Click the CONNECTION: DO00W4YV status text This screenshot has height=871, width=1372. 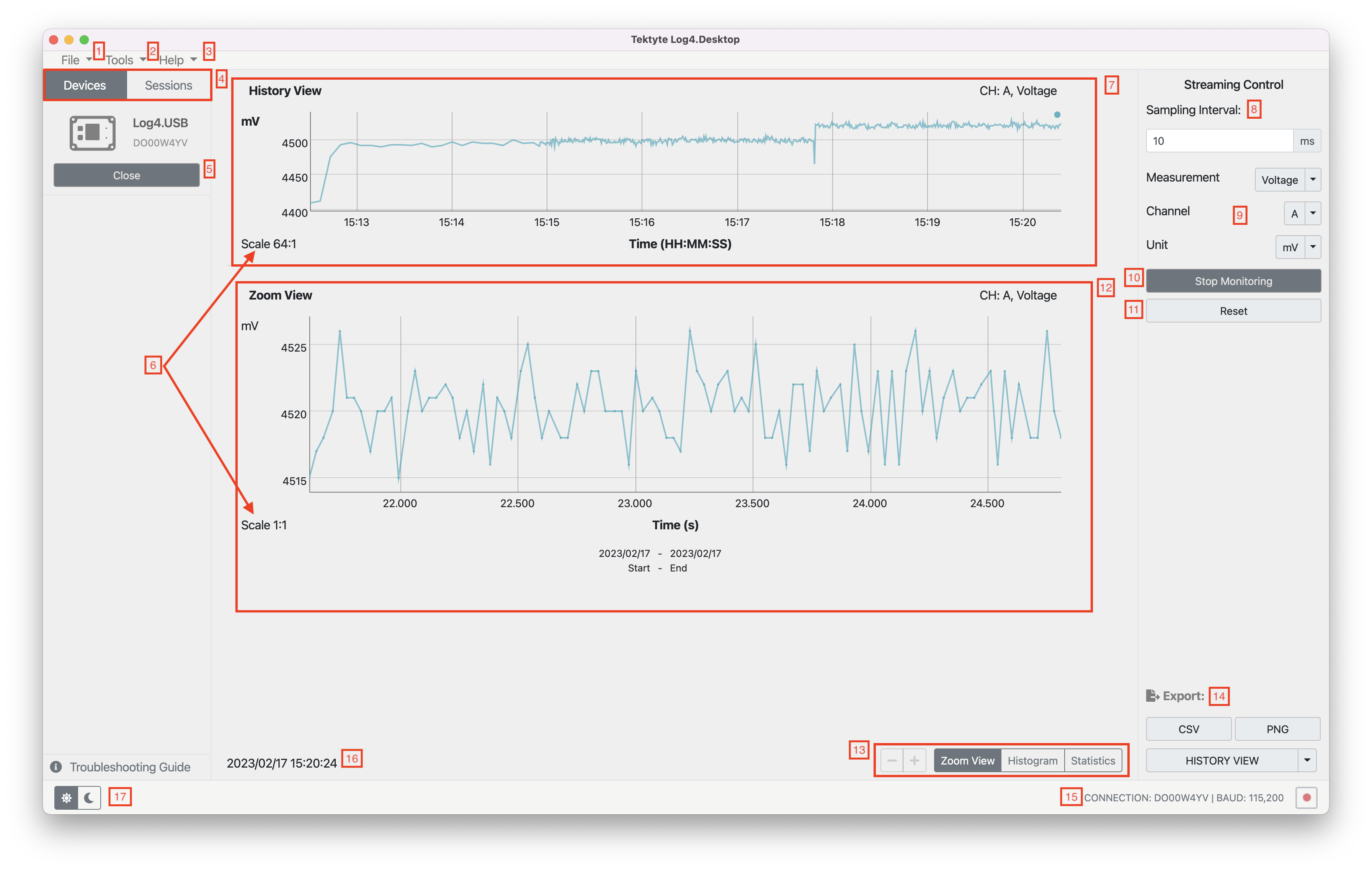coord(1183,797)
